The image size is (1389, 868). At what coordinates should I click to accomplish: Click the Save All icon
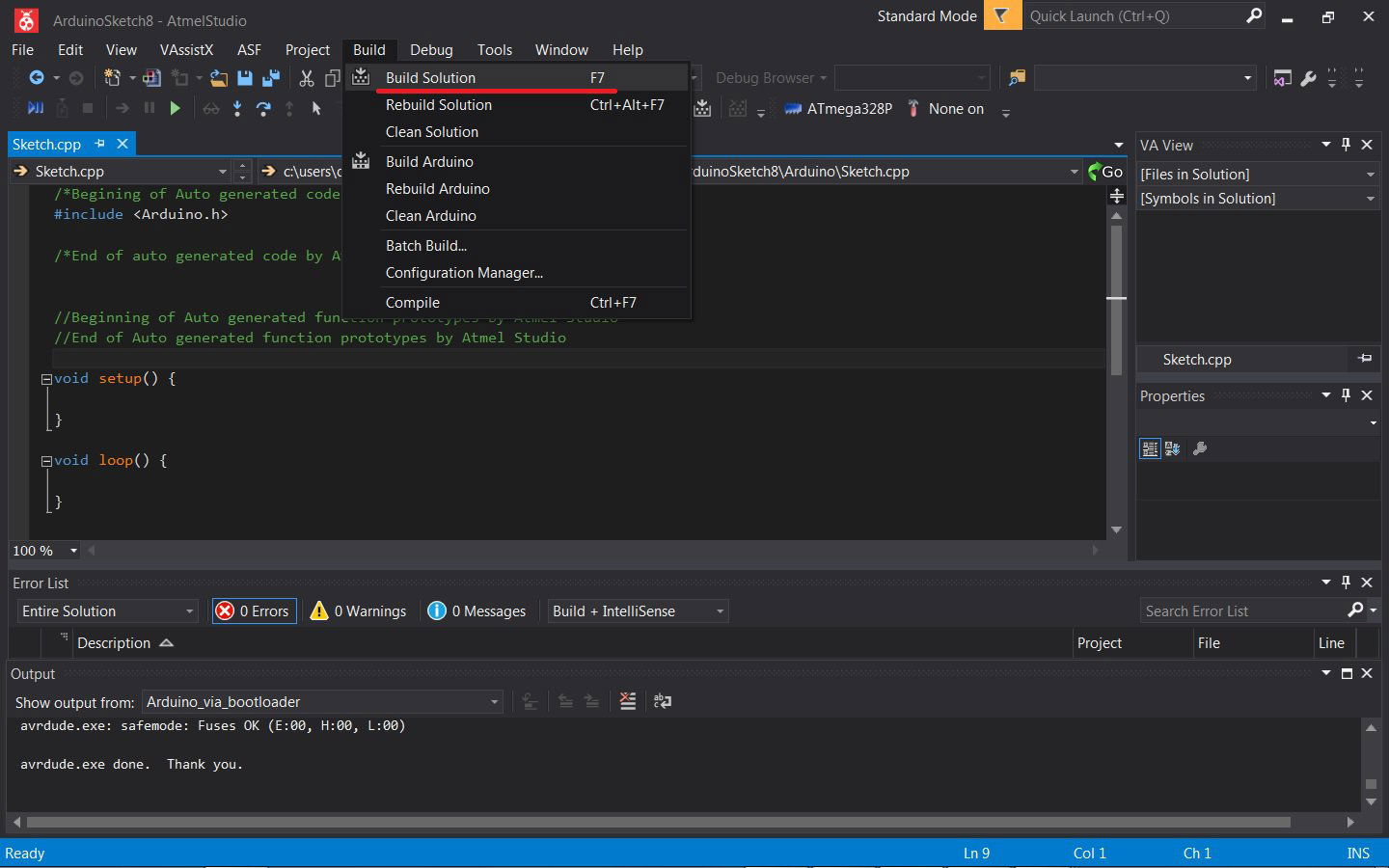click(x=271, y=78)
